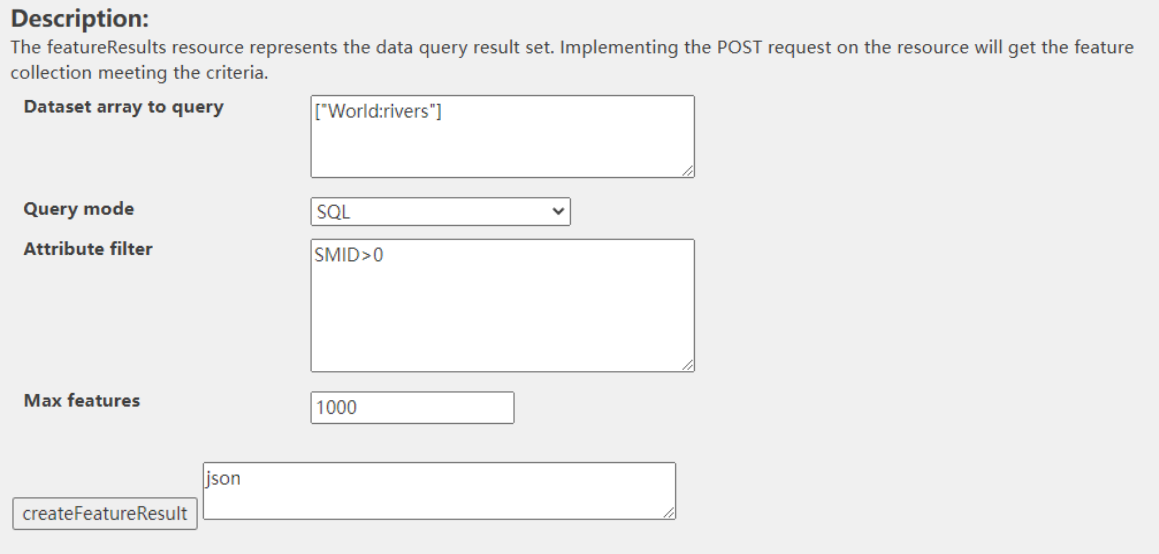Click the "Query mode" label
This screenshot has width=1159, height=554.
pyautogui.click(x=78, y=209)
